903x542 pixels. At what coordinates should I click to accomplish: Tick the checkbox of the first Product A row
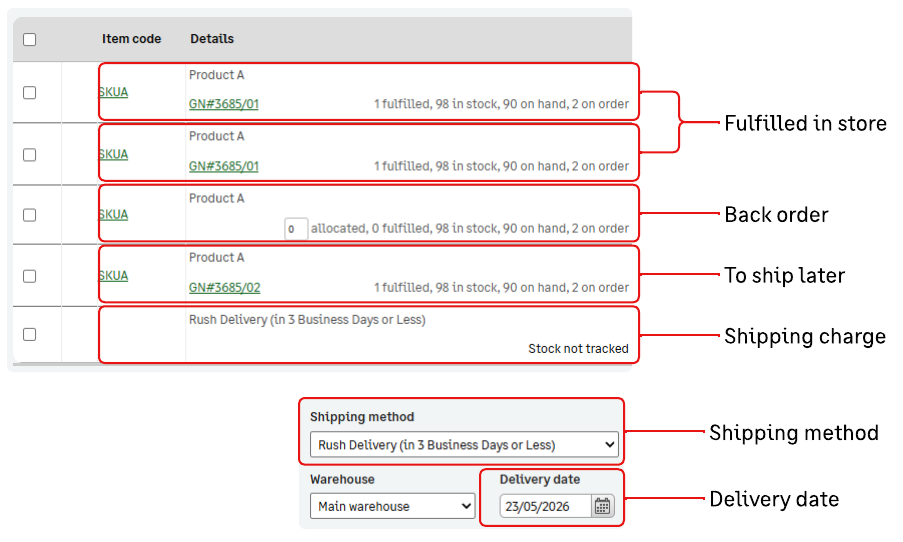point(29,92)
